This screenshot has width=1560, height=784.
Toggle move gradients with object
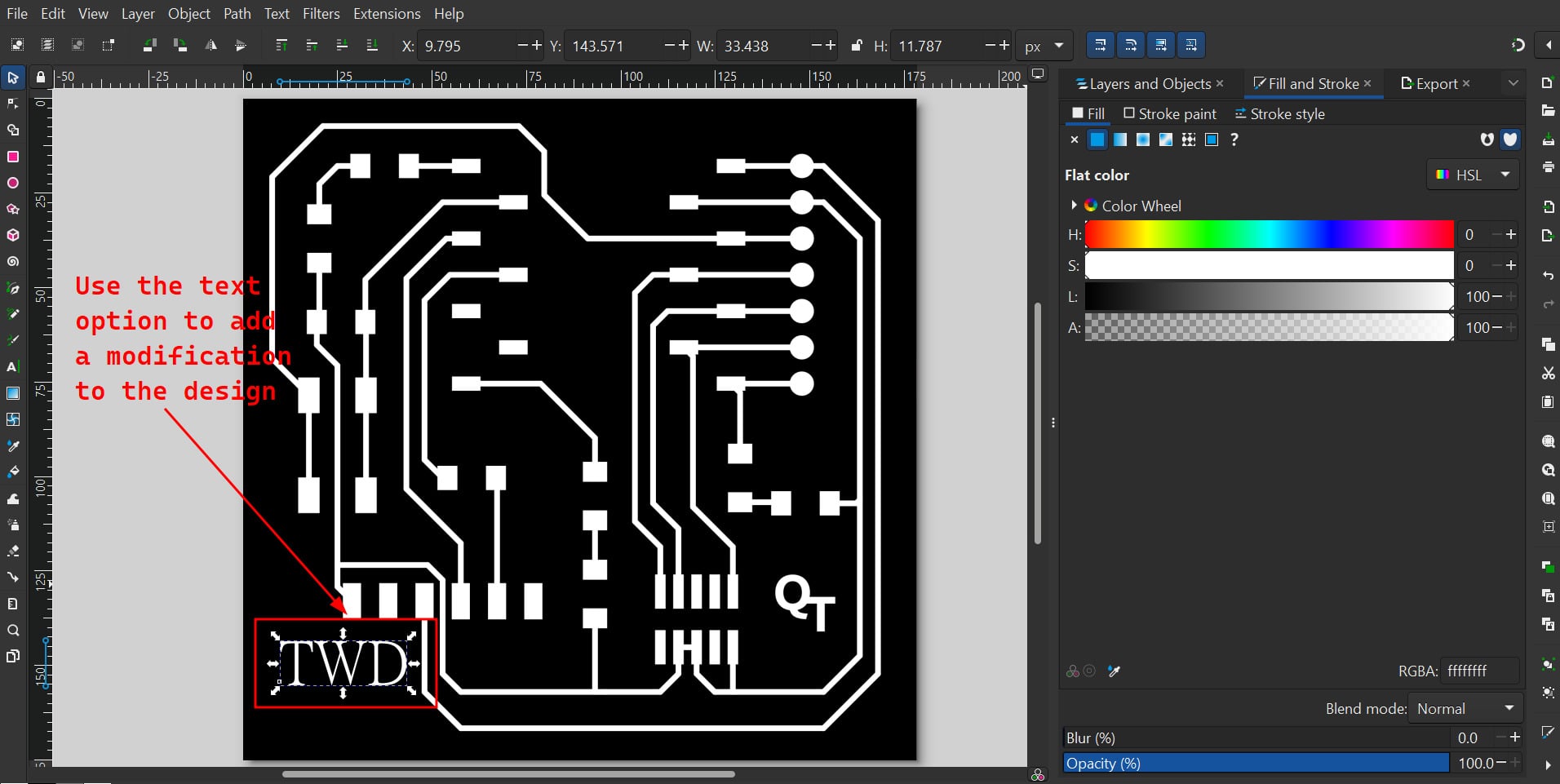(1161, 46)
